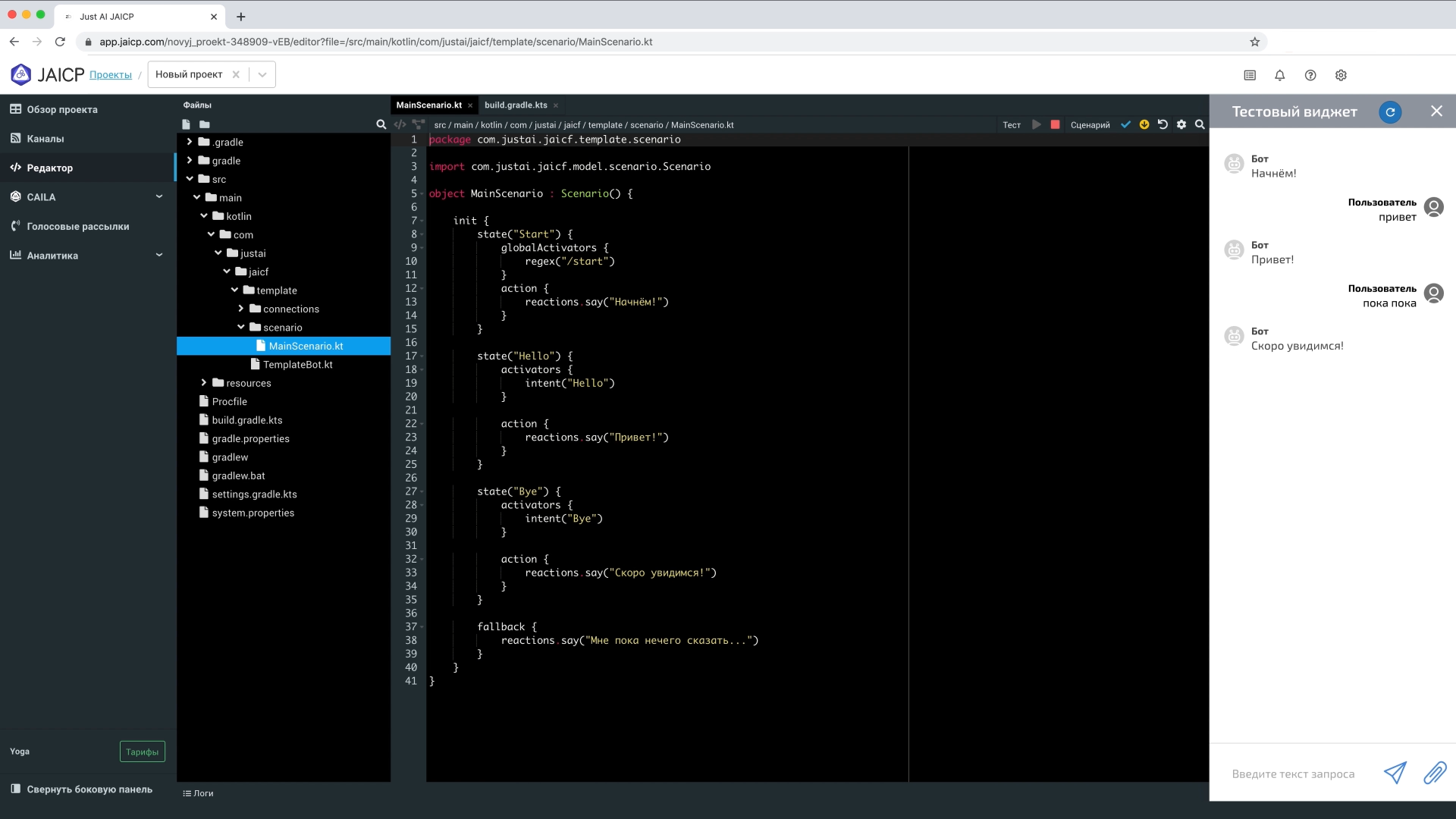Viewport: 1456px width, 819px height.
Task: Click the yellow download arrow icon
Action: click(x=1144, y=124)
